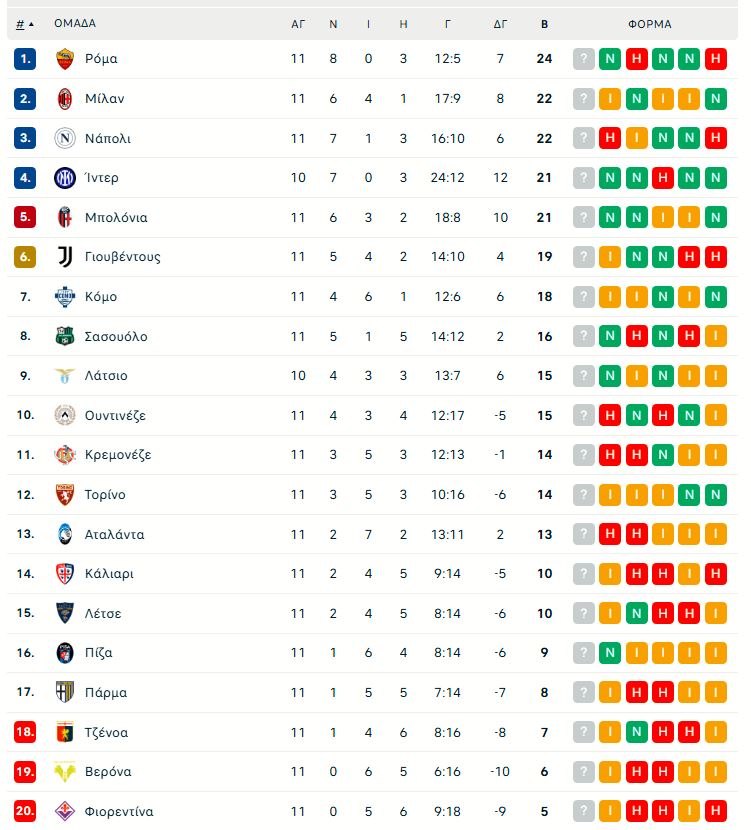Sort table by the # rank column
The image size is (751, 830).
coord(24,24)
